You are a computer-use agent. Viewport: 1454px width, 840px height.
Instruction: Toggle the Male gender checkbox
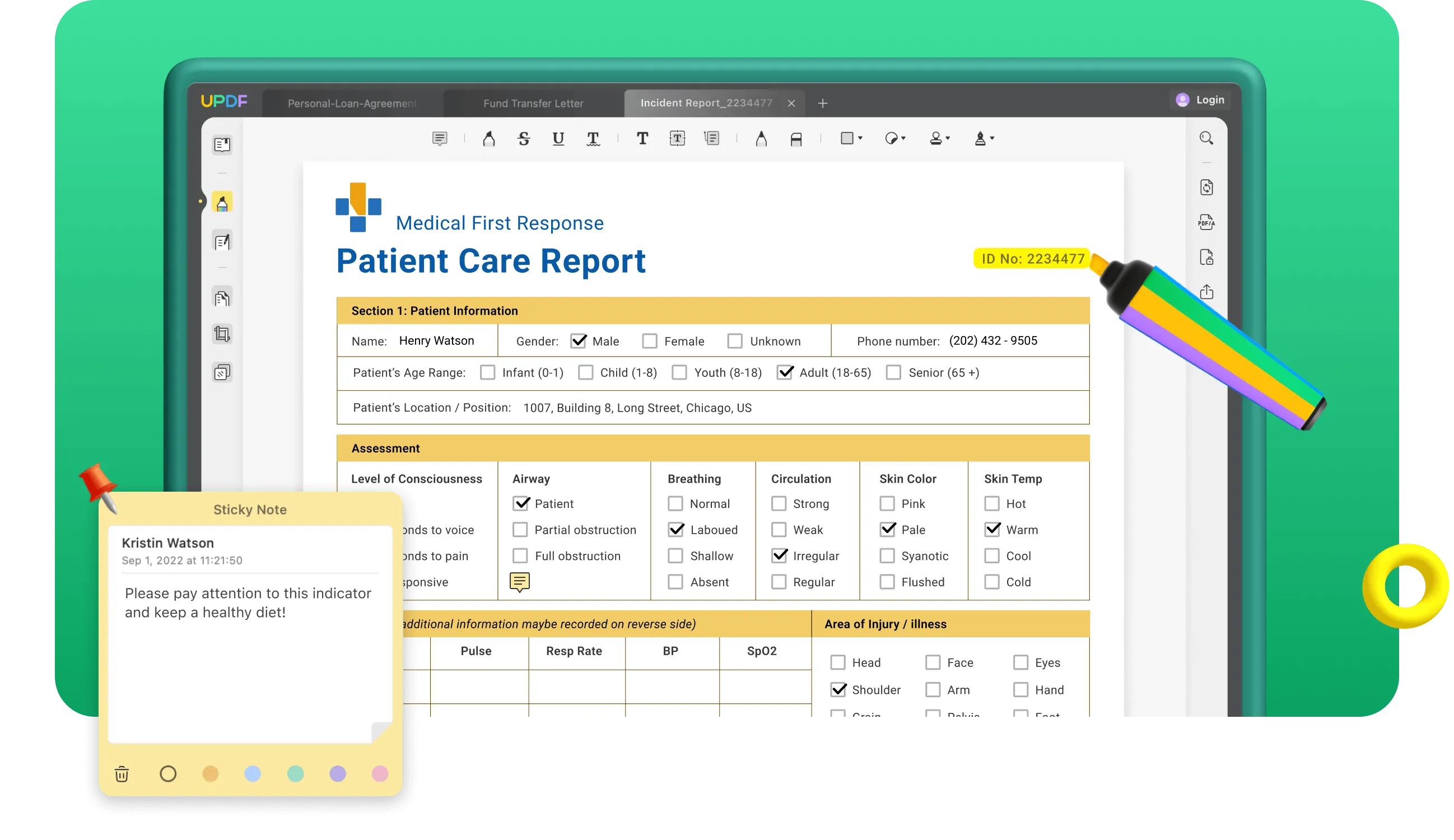coord(577,341)
